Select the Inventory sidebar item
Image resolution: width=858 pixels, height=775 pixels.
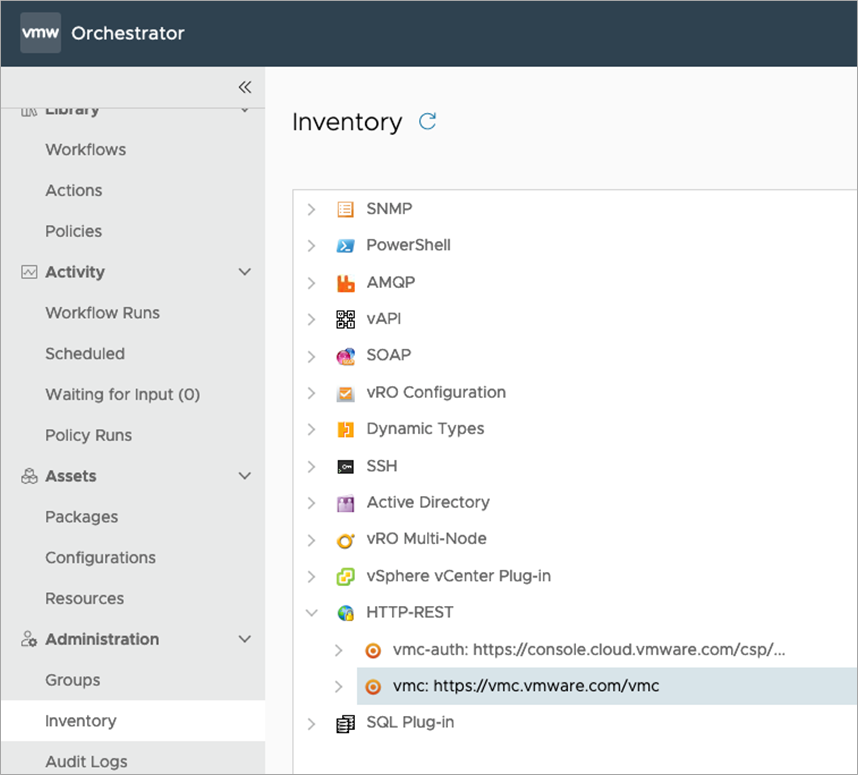(x=133, y=721)
